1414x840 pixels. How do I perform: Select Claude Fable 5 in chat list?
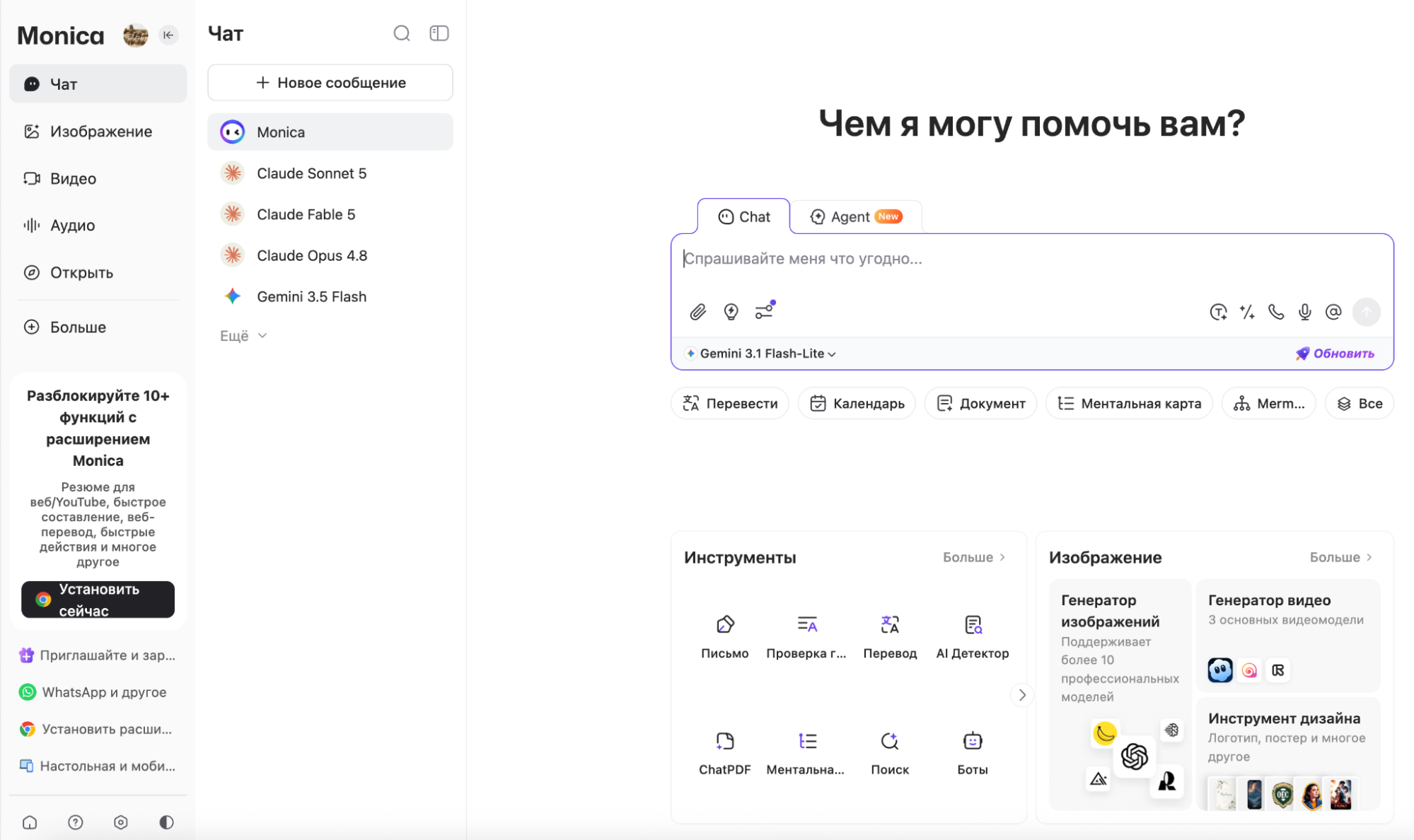[330, 214]
